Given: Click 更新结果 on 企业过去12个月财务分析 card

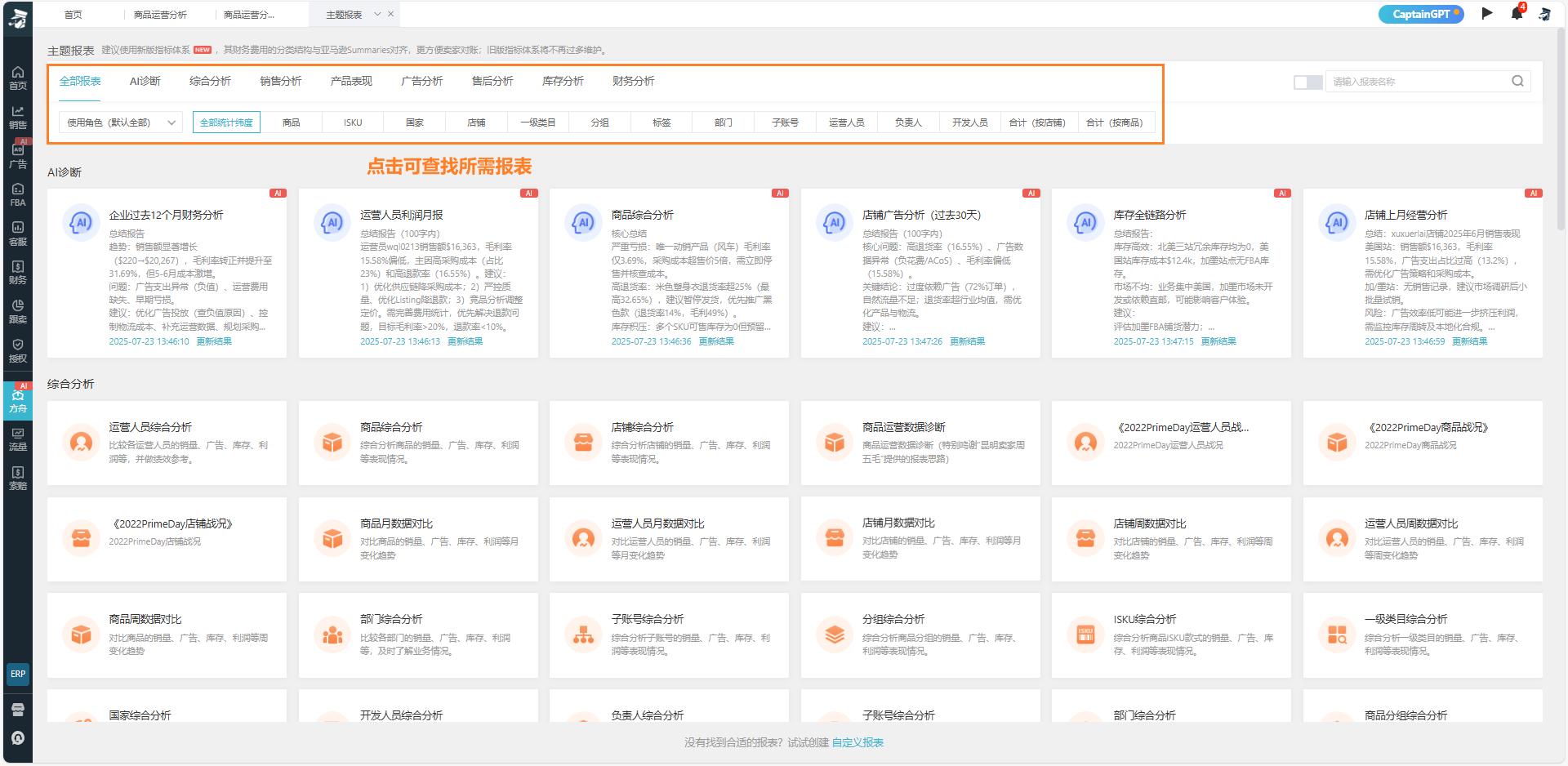Looking at the screenshot, I should [x=214, y=341].
